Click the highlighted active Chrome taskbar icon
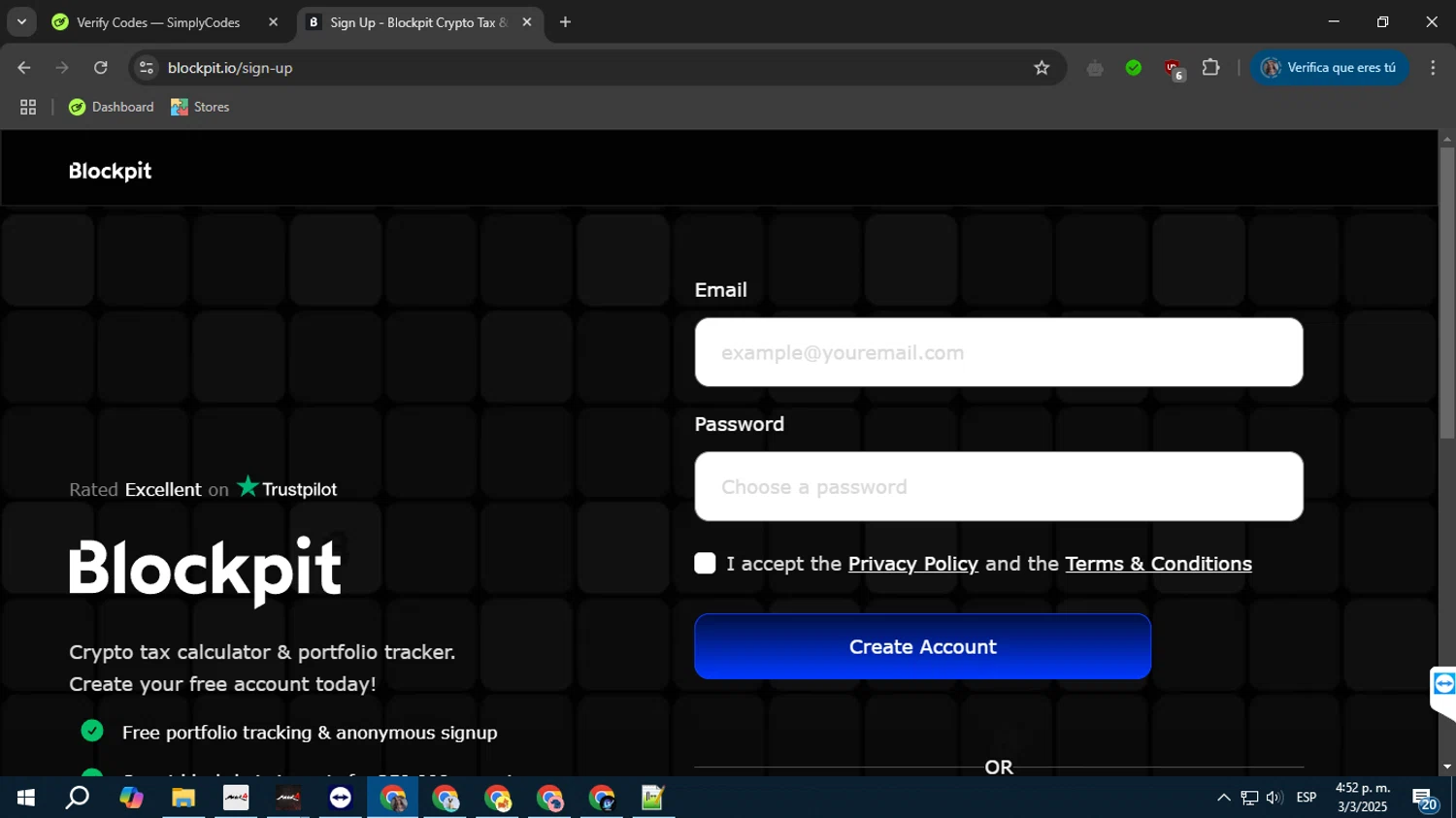 tap(393, 798)
